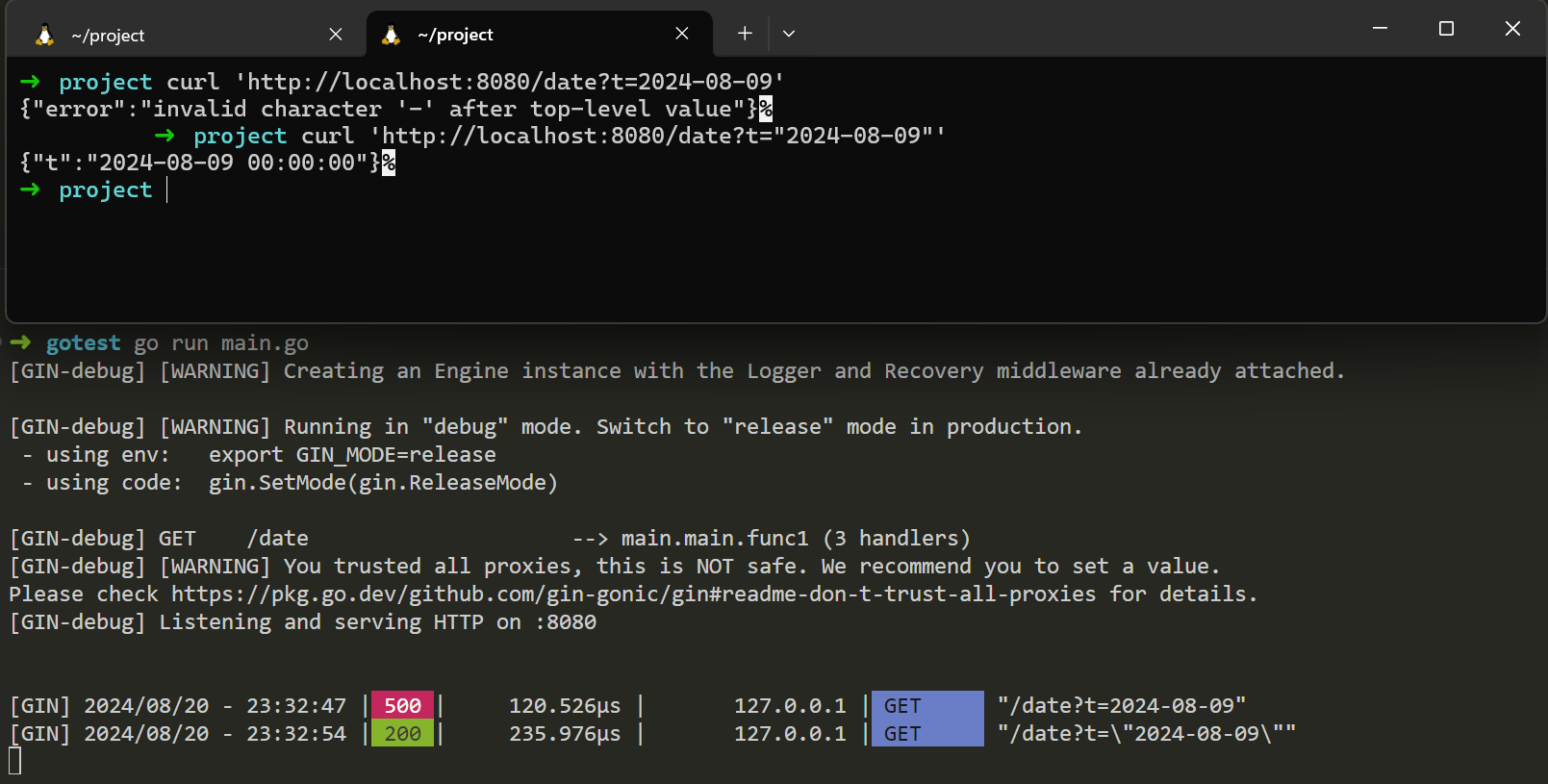Screen dimensions: 1548x784
Task: Close the second ~/project tab
Action: click(682, 34)
